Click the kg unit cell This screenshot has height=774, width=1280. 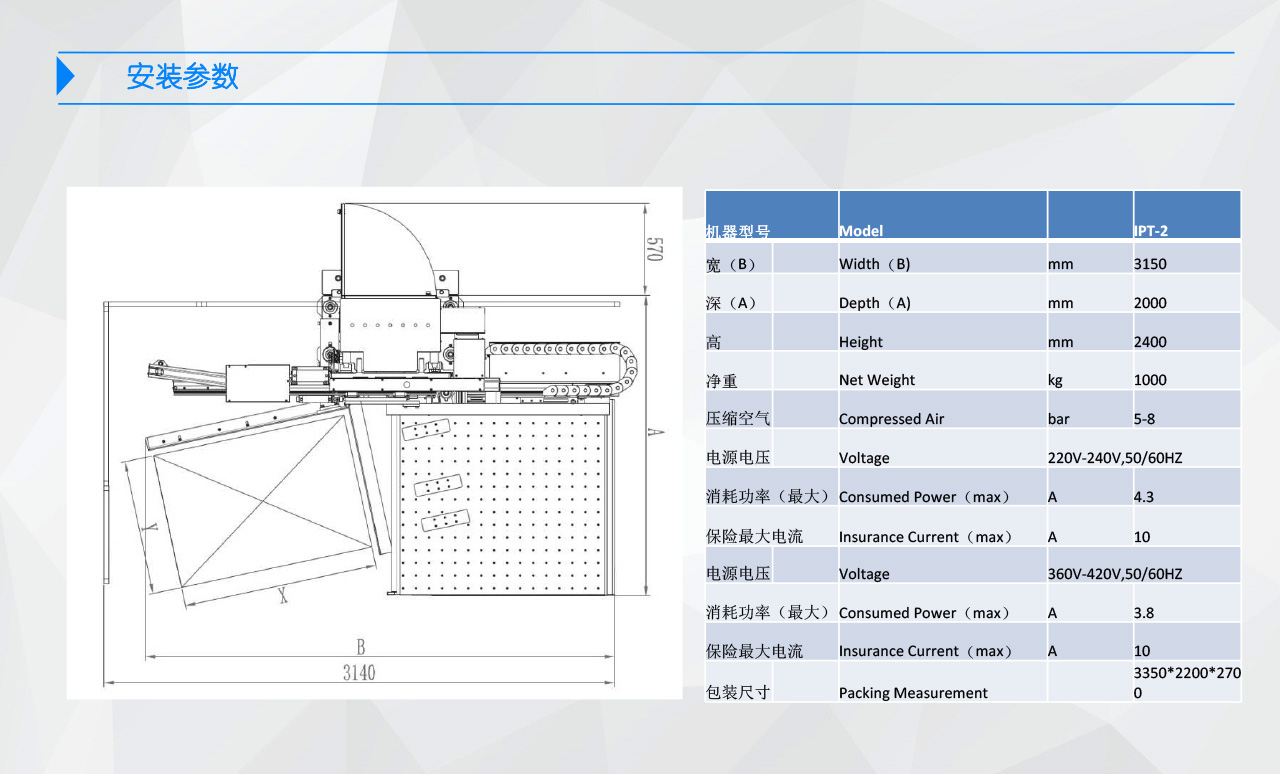(1055, 380)
